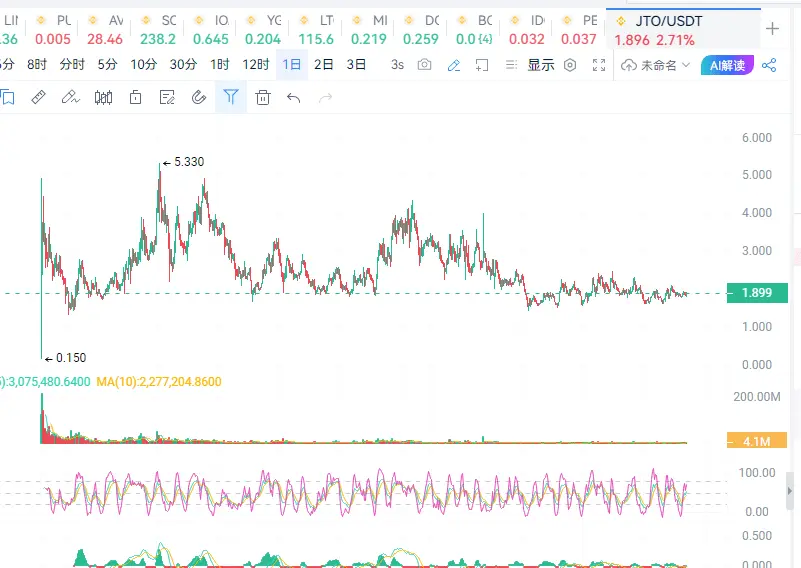Click the lock drawings icon

coord(135,97)
